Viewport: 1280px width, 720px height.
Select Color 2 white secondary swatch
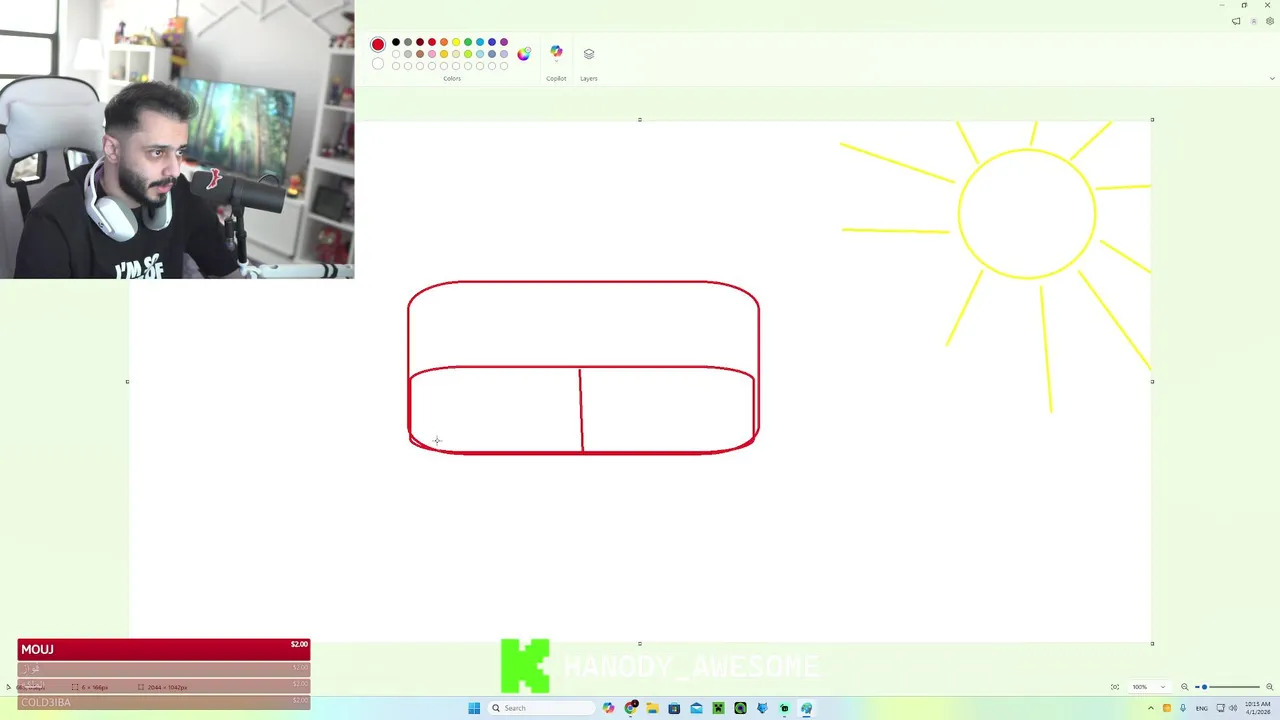378,64
